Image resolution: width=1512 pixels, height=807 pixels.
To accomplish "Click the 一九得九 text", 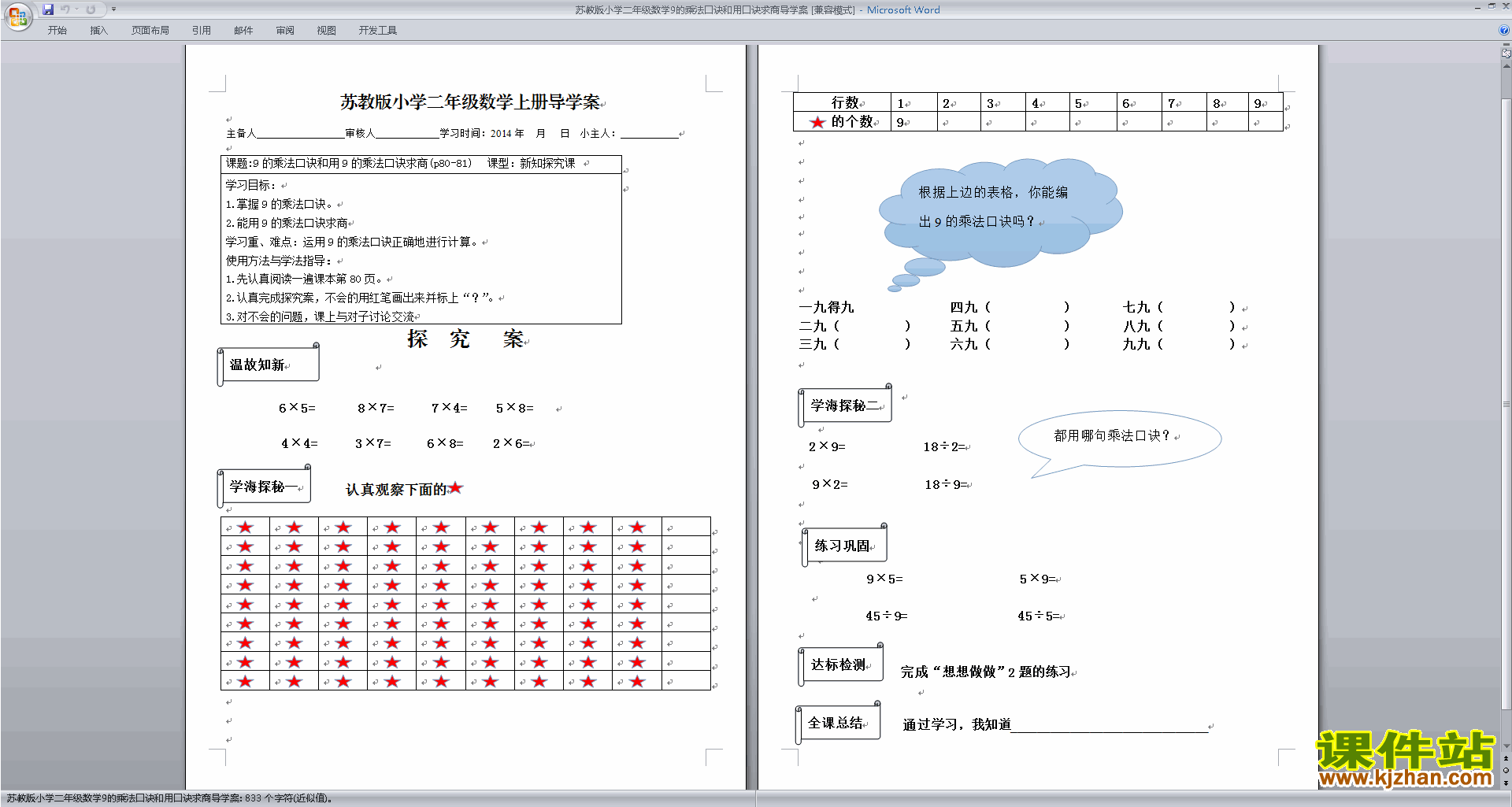I will [826, 307].
